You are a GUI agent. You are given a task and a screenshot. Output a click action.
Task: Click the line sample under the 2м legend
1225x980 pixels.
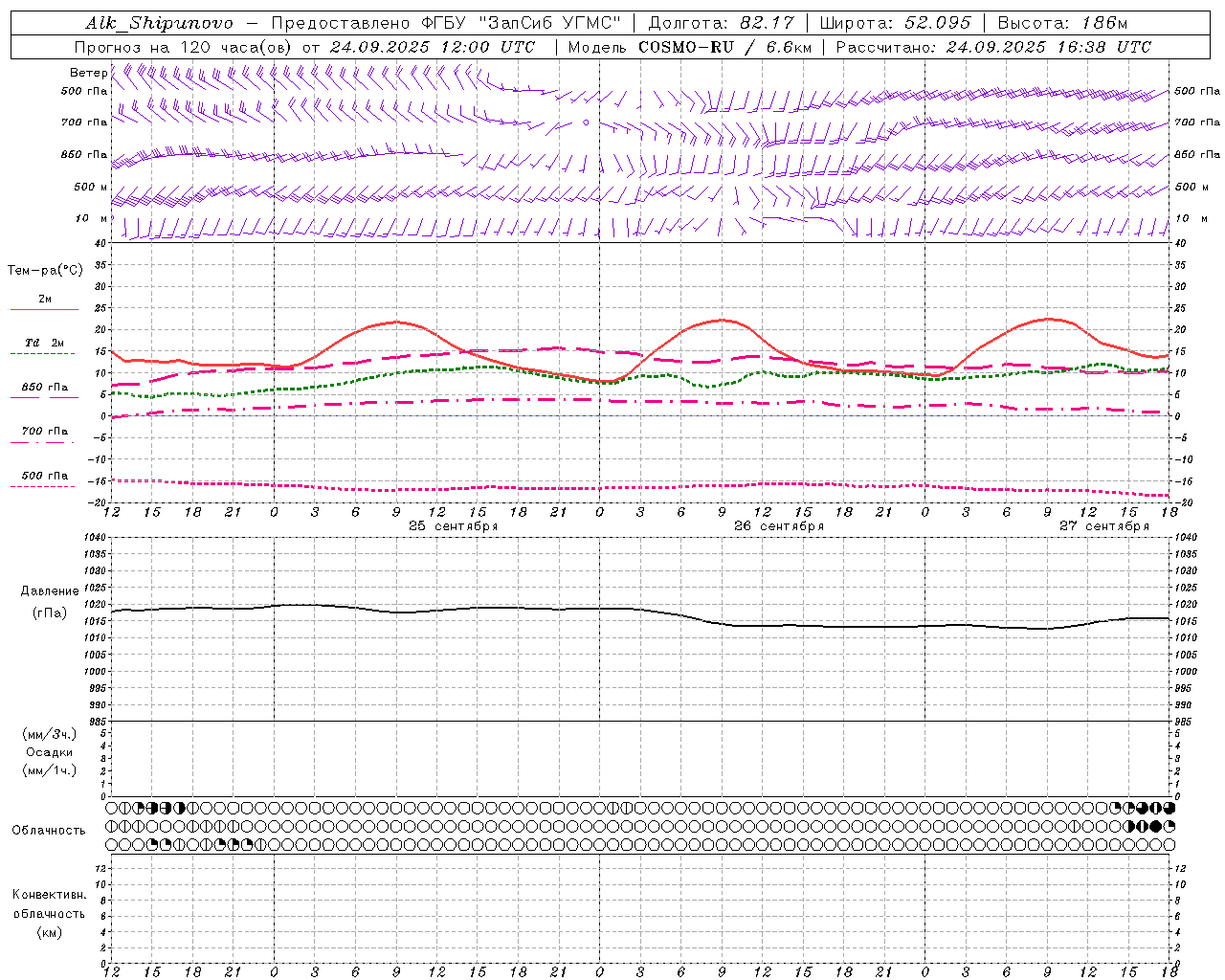pos(44,309)
